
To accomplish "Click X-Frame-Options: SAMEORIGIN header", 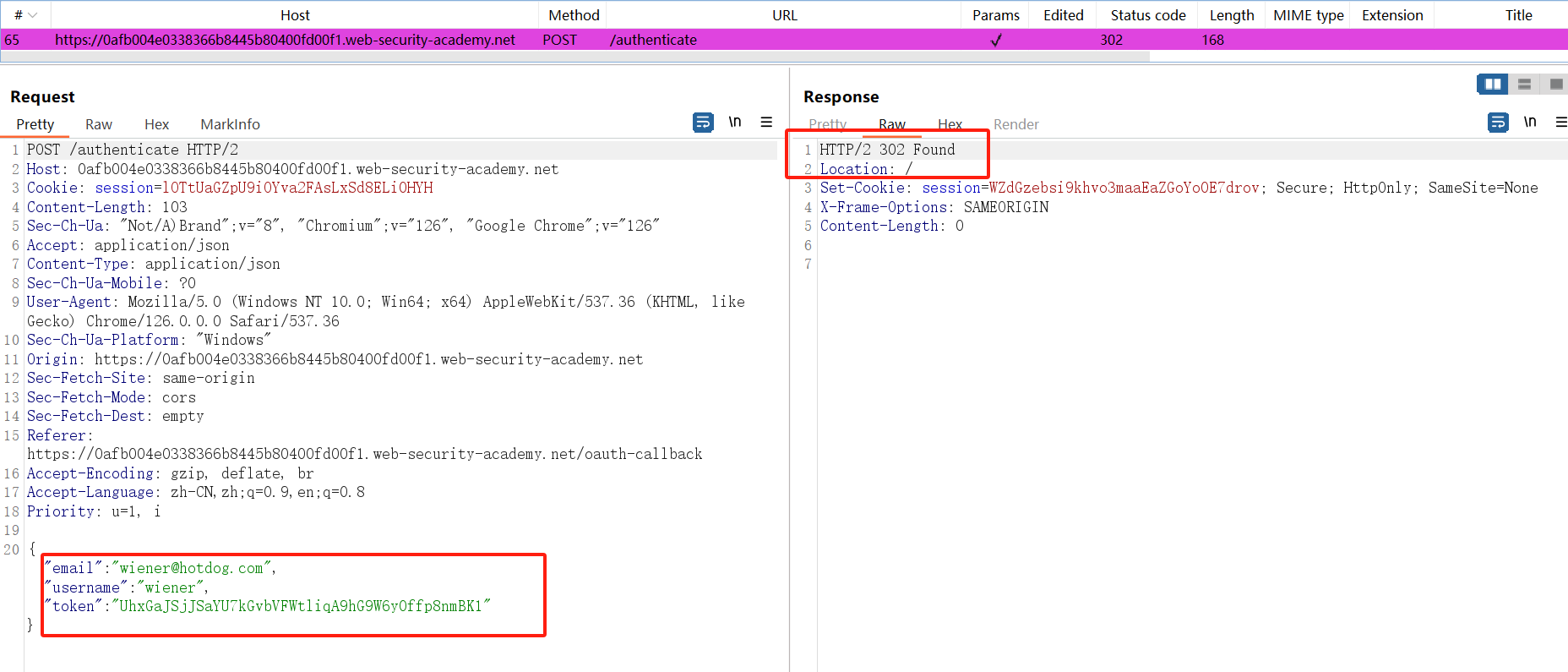I will coord(934,207).
